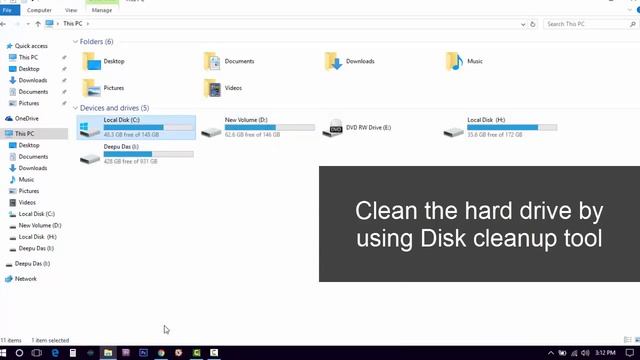Screen dimensions: 640x360
Task: Open Task View on the taskbar
Action: coord(37,353)
